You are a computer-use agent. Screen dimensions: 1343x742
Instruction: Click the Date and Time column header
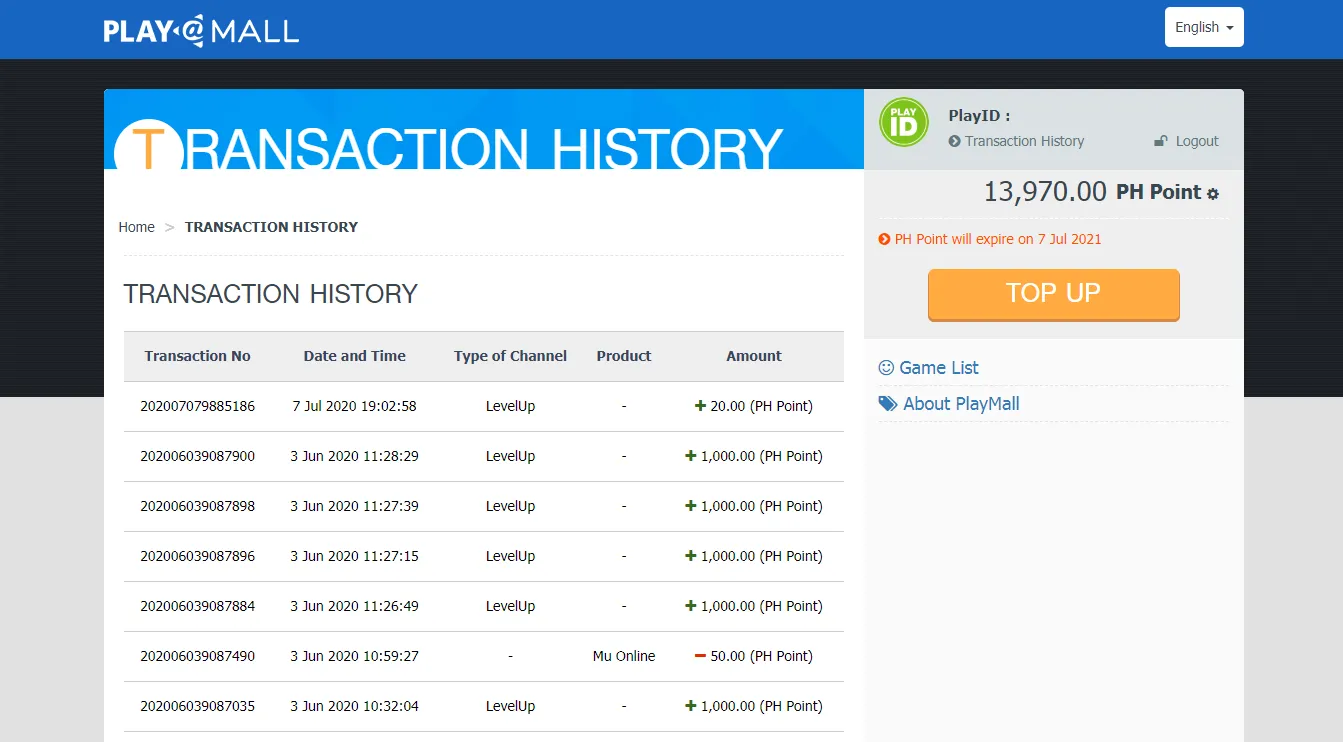tap(355, 356)
